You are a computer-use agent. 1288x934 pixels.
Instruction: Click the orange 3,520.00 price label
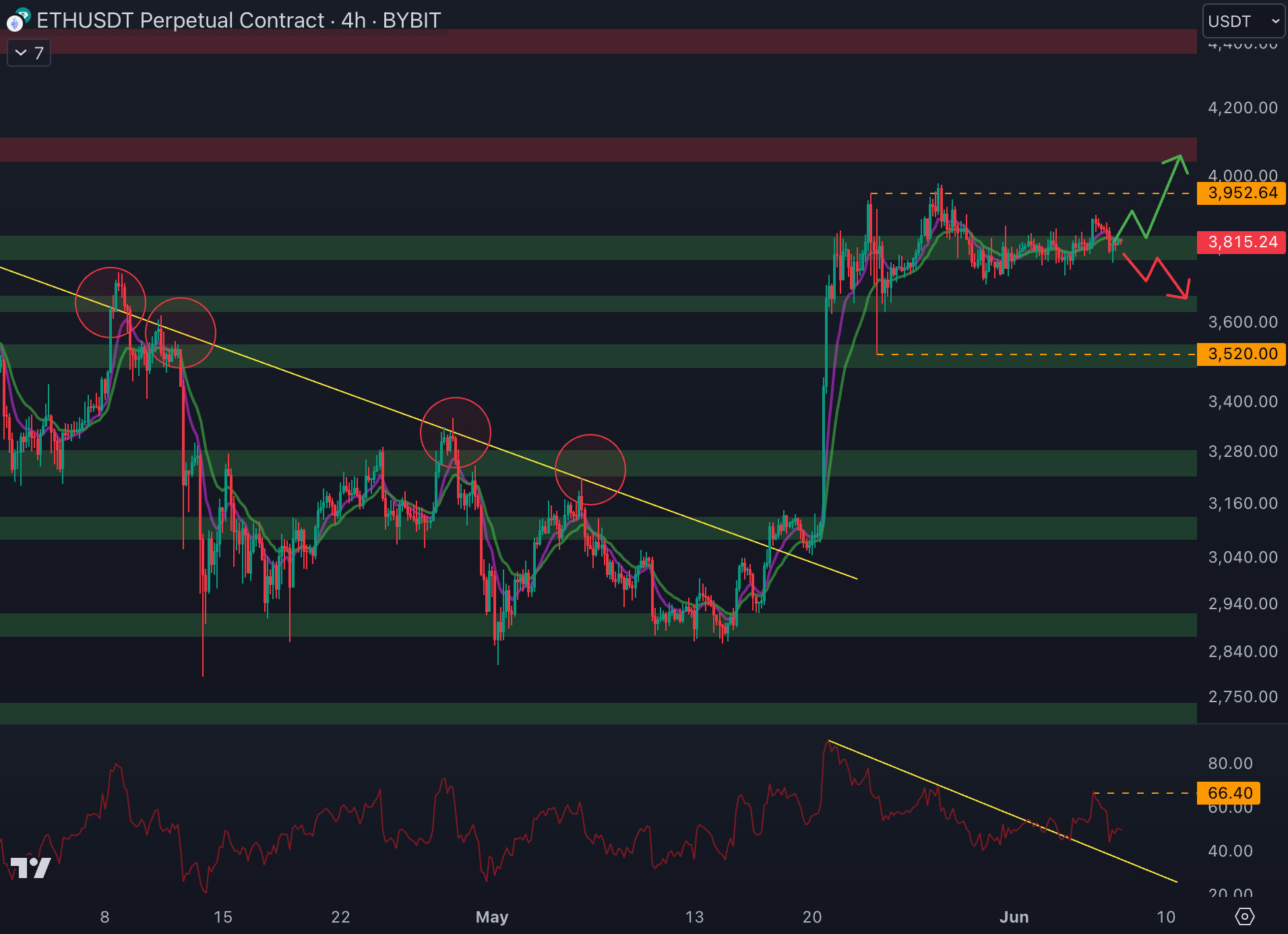(1241, 354)
